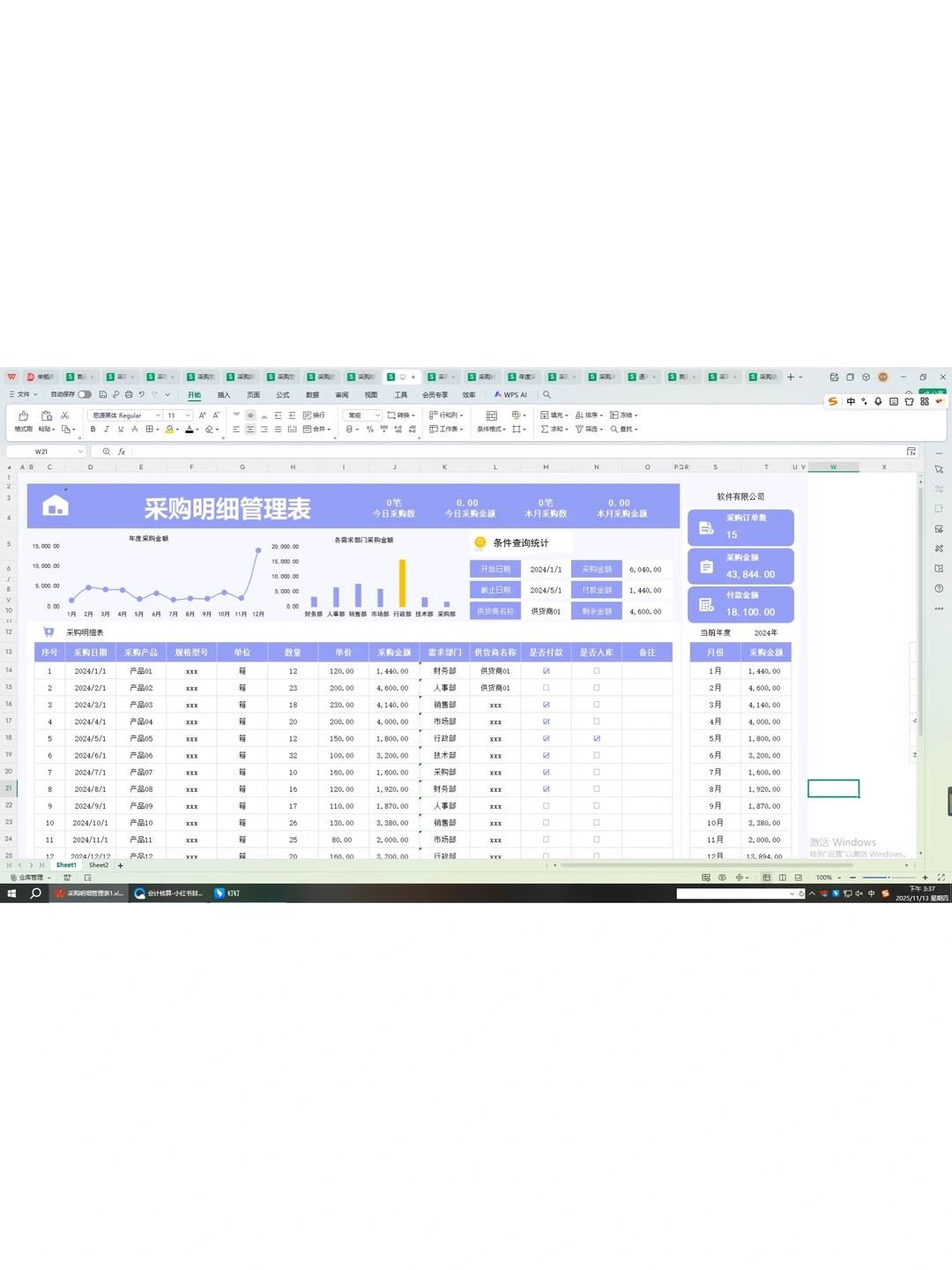Image resolution: width=952 pixels, height=1270 pixels.
Task: Click the Wrap Text (换行) button
Action: click(314, 415)
